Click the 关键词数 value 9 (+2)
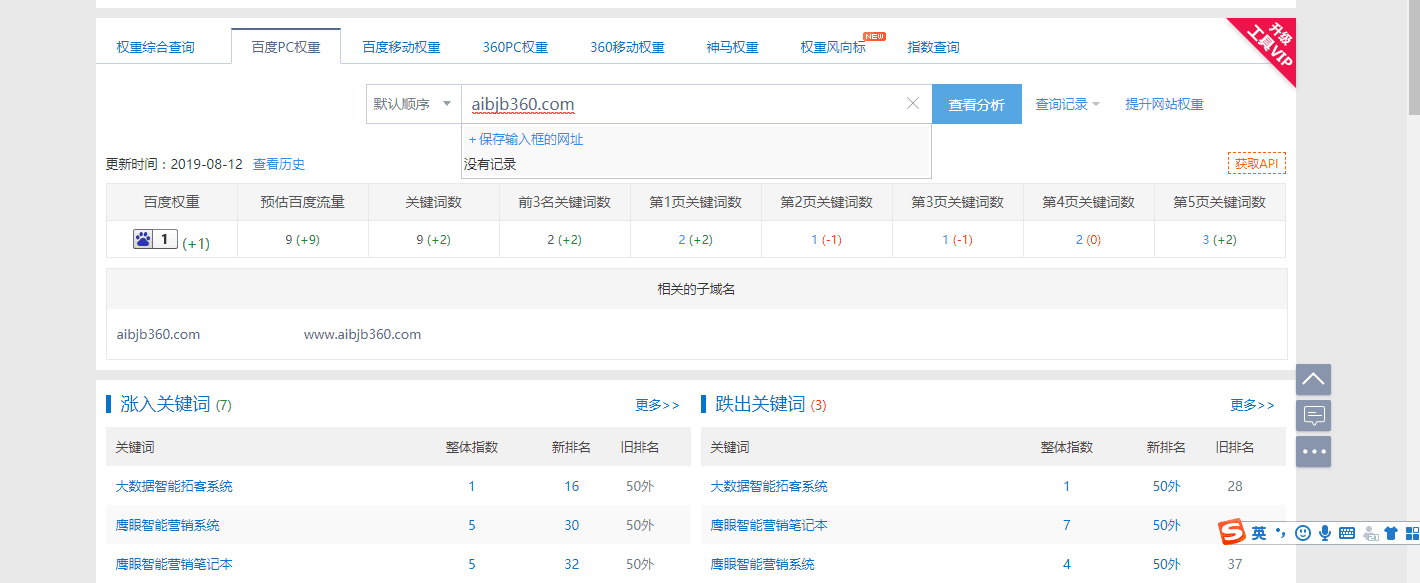 pos(434,240)
